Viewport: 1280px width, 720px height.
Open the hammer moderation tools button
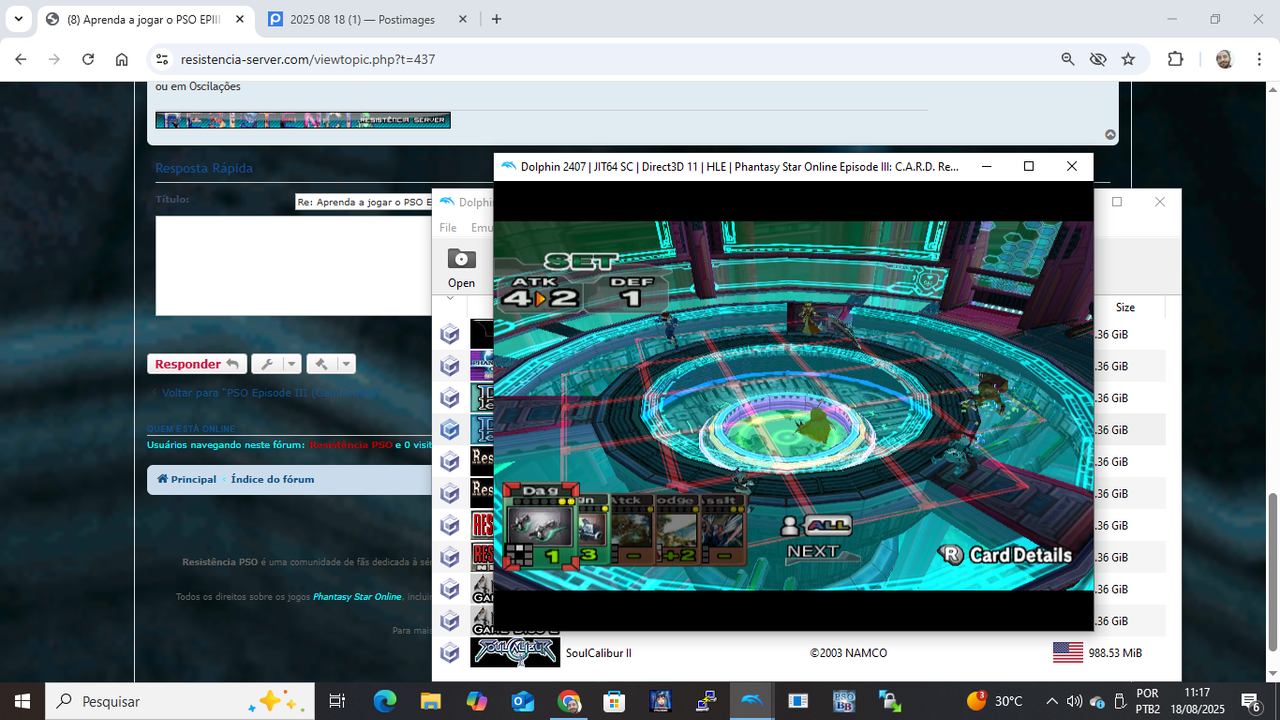(321, 364)
